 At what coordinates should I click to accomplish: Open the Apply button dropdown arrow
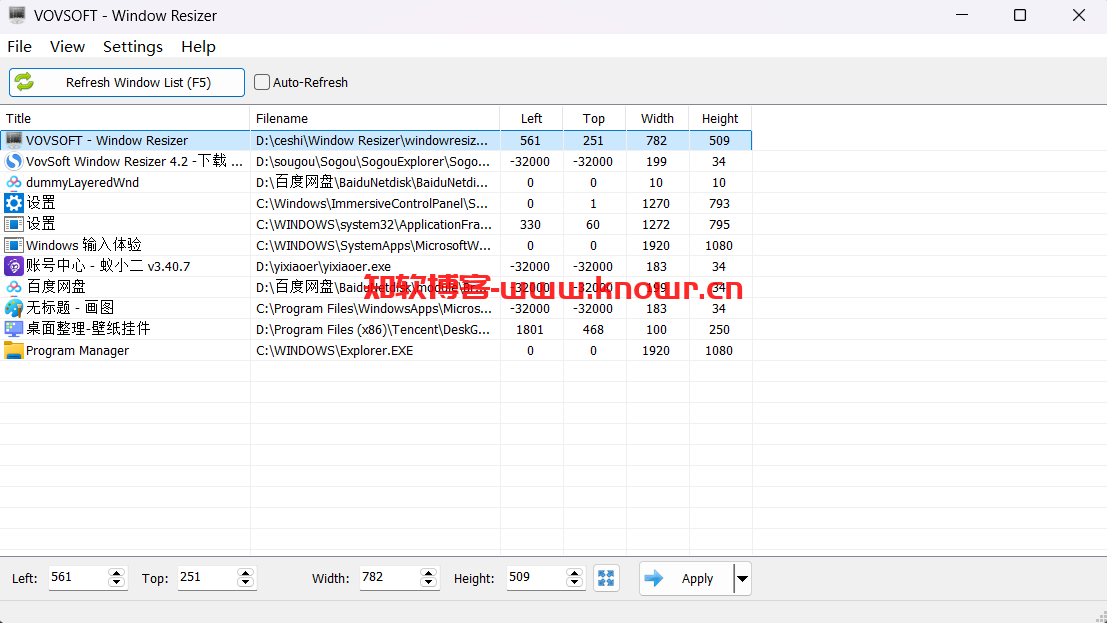[742, 578]
